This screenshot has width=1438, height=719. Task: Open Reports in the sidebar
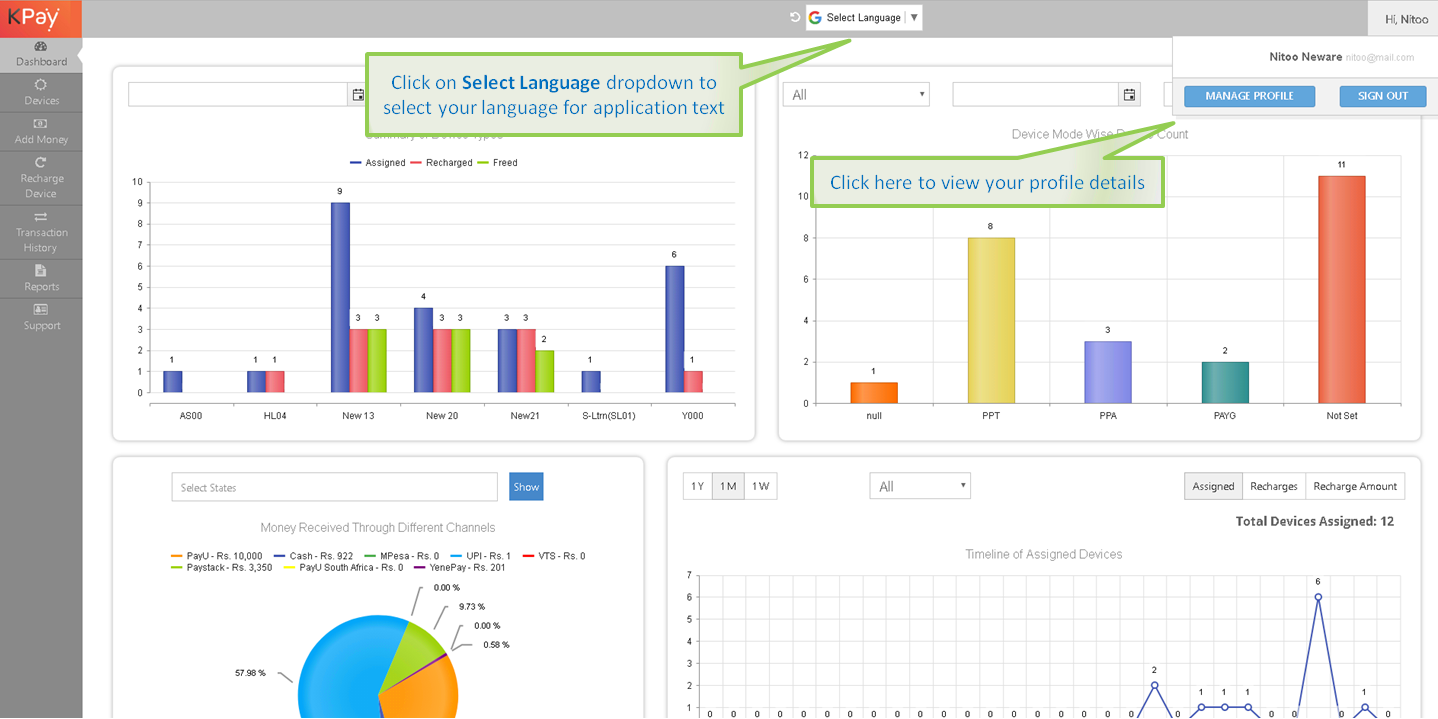[x=41, y=278]
